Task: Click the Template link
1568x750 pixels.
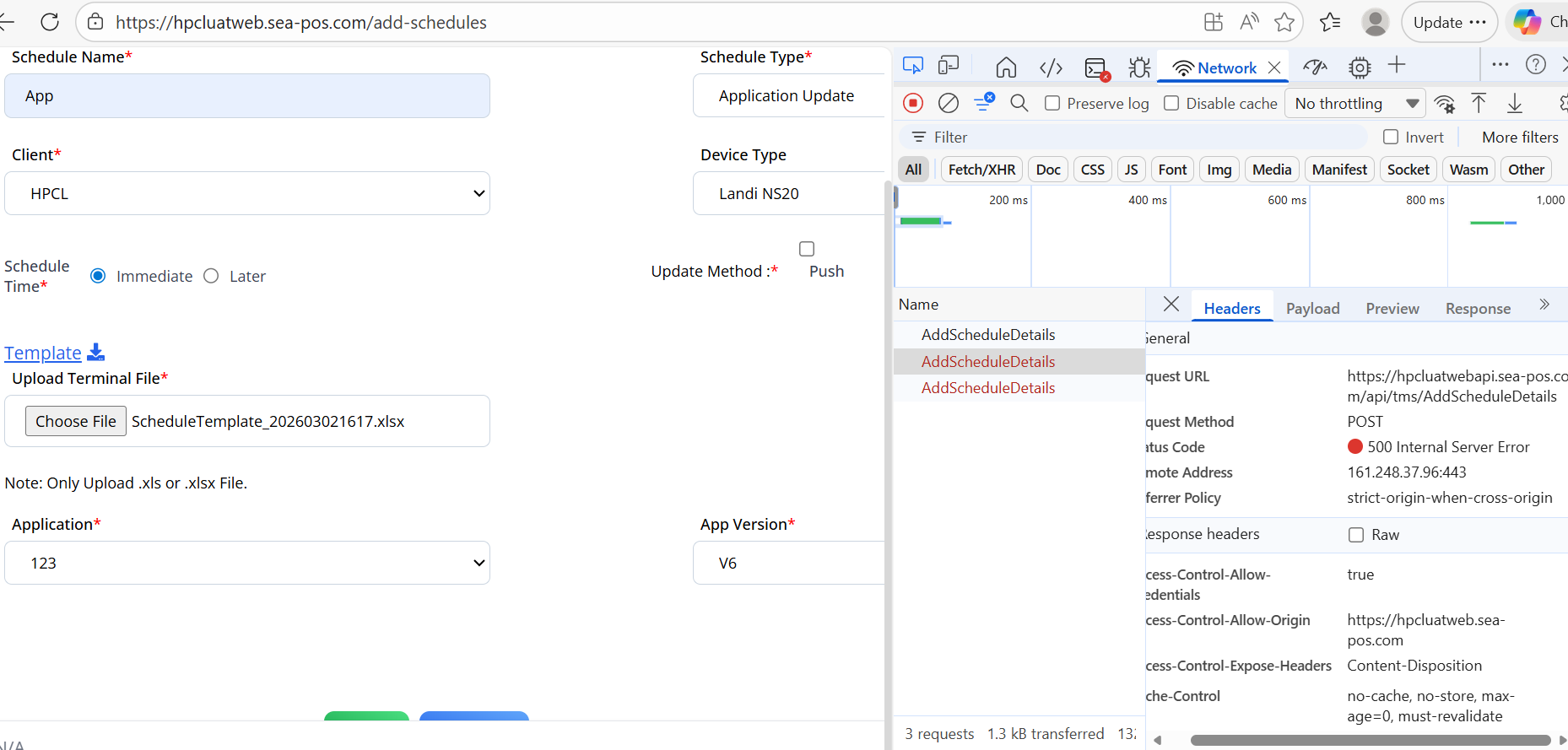Action: [43, 353]
